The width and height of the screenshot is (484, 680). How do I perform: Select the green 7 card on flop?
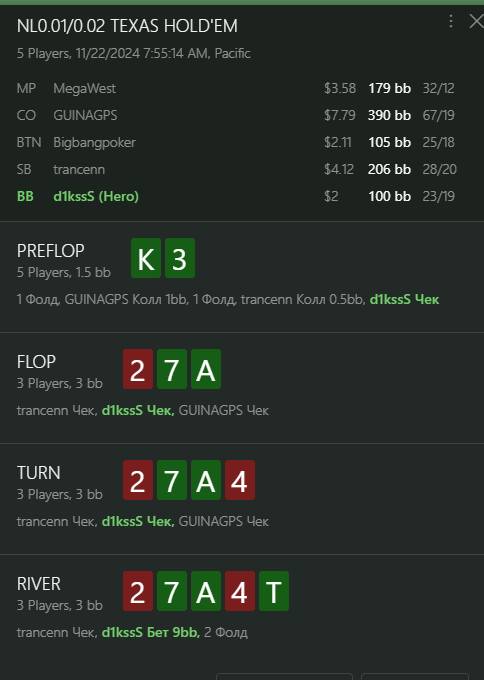(x=172, y=369)
